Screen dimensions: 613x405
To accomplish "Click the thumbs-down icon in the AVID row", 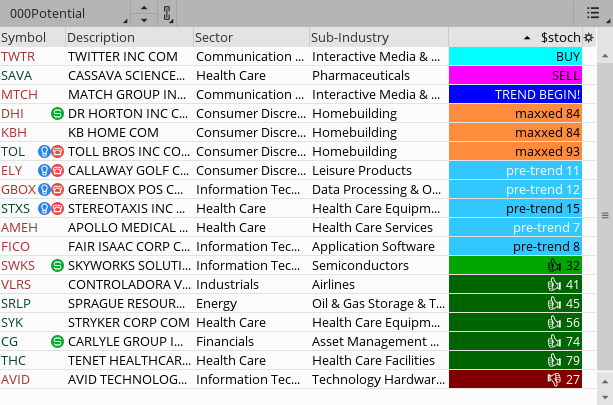I will click(x=554, y=379).
